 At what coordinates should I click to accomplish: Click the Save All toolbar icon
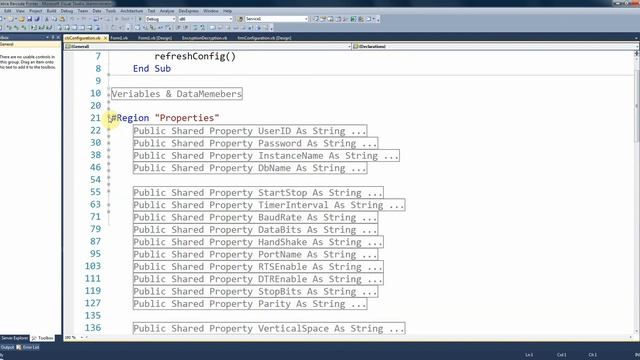pos(37,19)
